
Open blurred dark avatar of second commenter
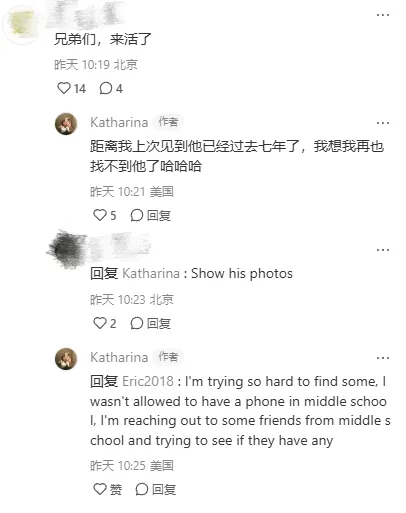(67, 249)
